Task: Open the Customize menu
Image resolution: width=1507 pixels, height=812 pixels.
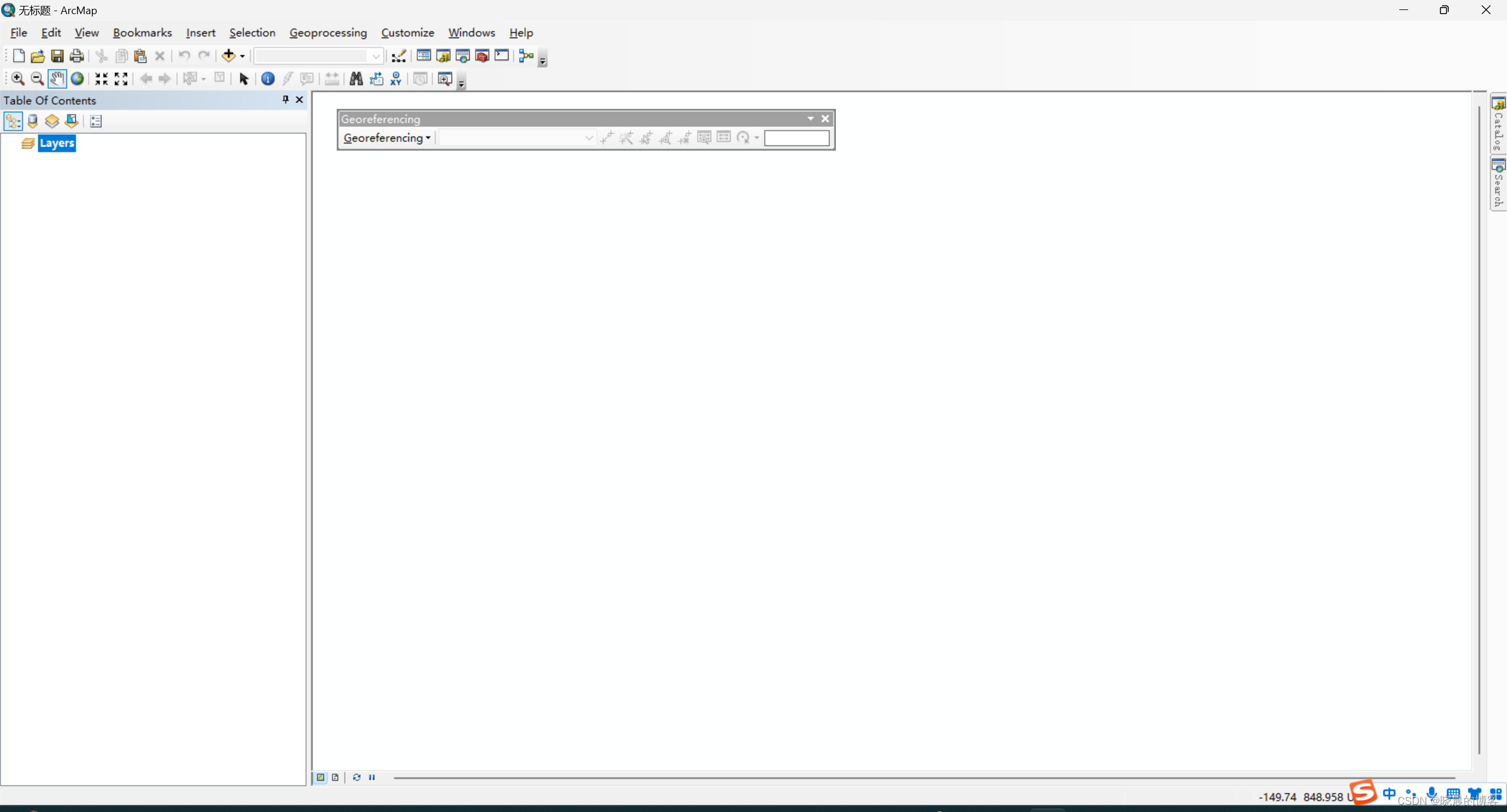Action: (x=408, y=33)
